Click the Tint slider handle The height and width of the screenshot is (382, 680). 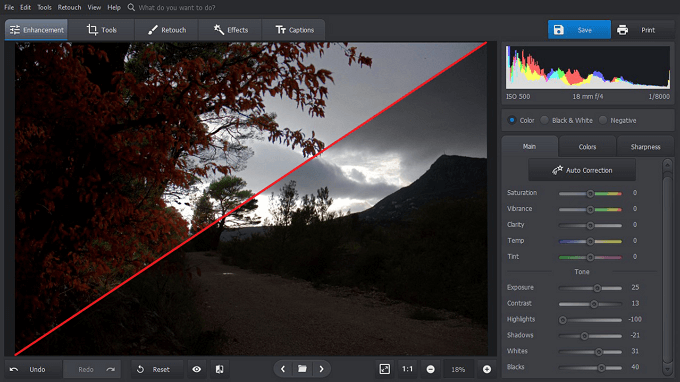point(590,257)
